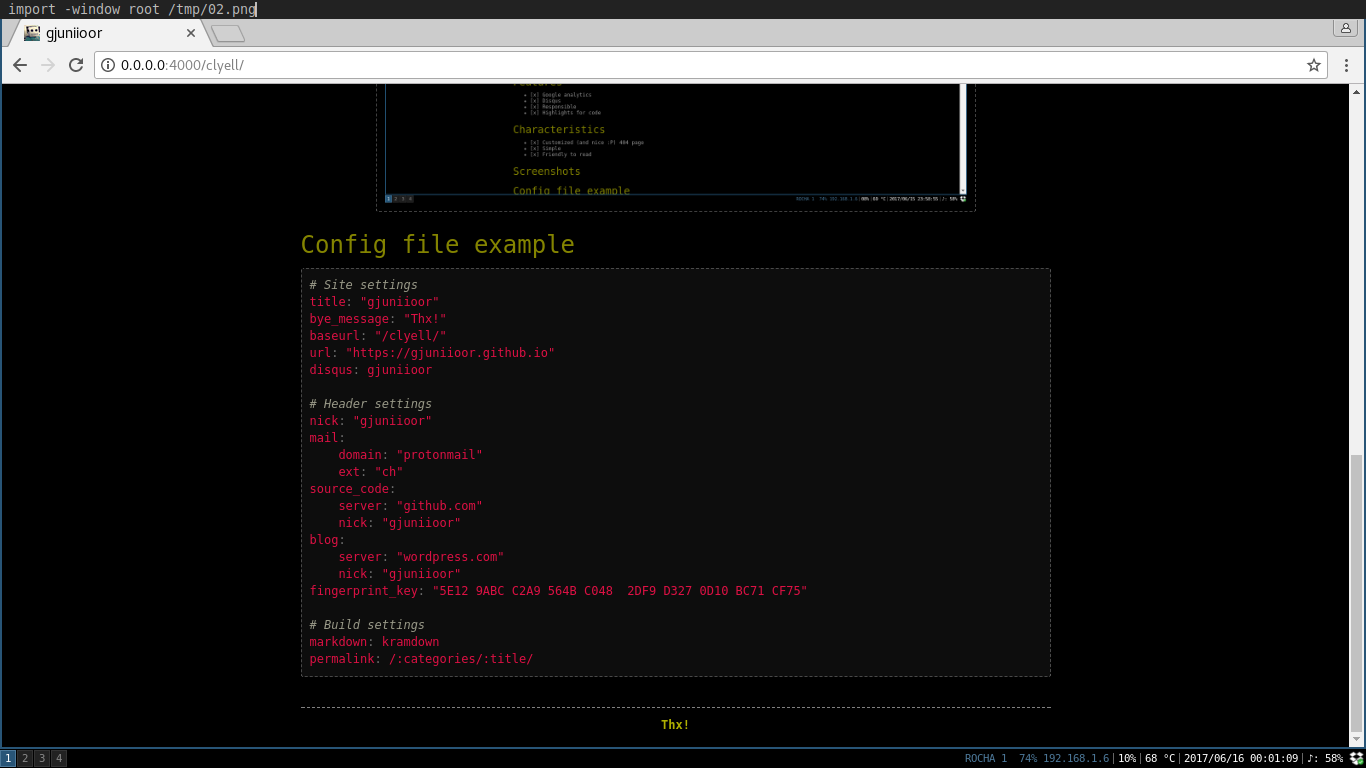Open the Chrome three-dot menu
This screenshot has width=1366, height=768.
1345,65
